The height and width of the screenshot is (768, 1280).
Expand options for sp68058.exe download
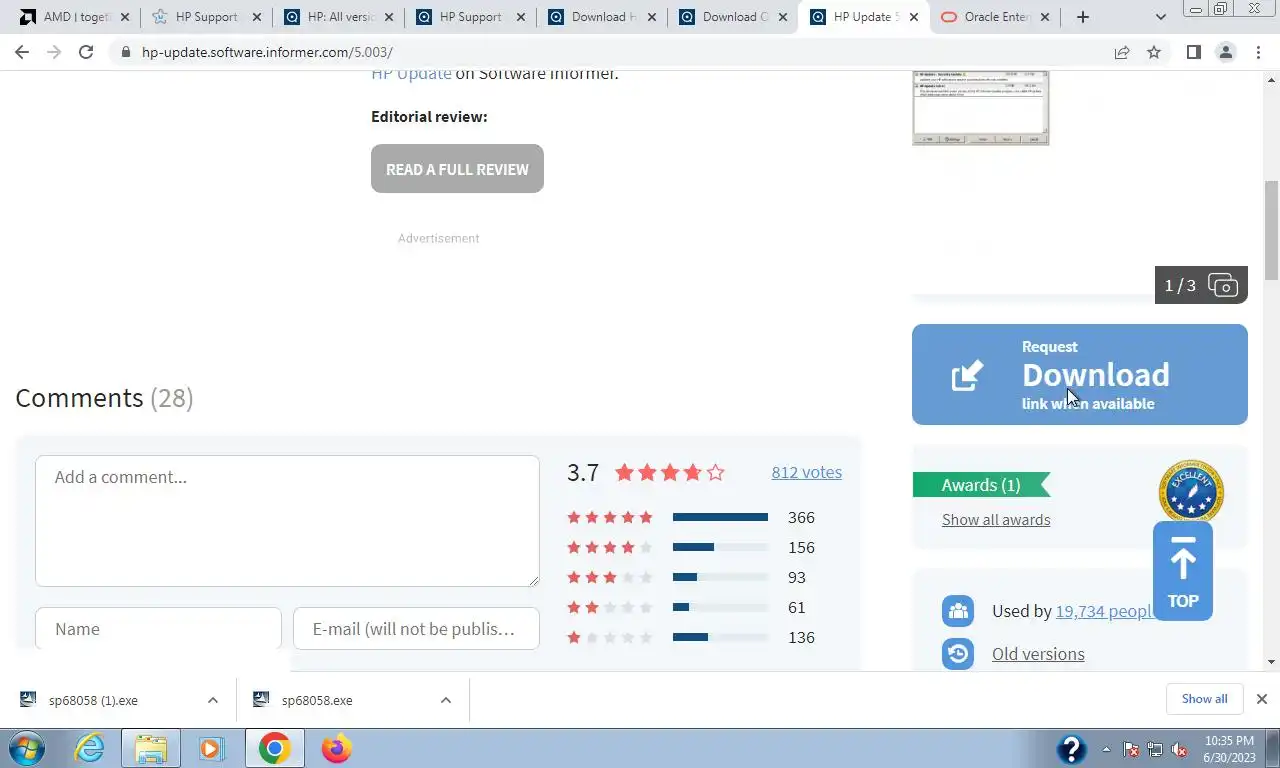[x=445, y=700]
